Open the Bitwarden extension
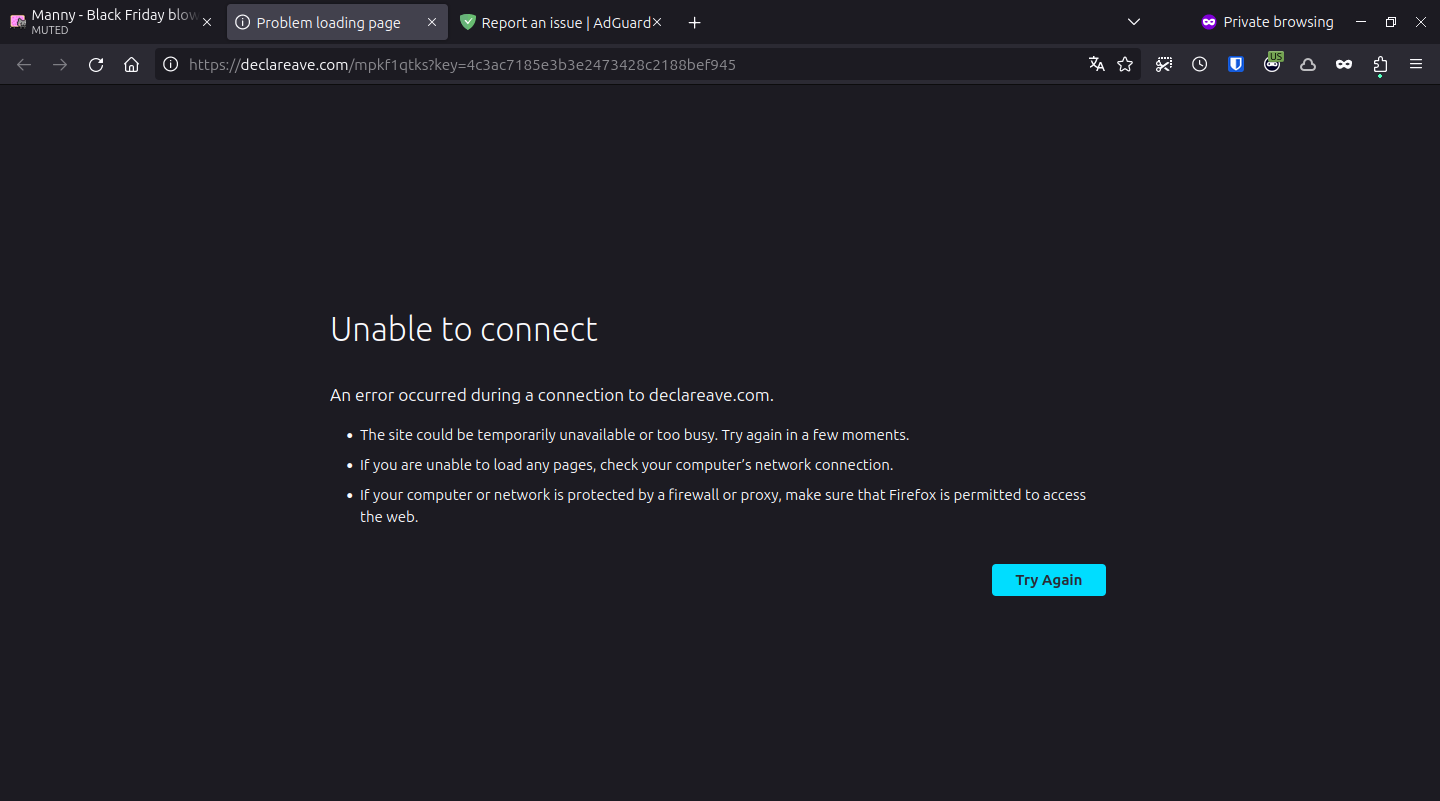The image size is (1440, 801). (x=1235, y=63)
